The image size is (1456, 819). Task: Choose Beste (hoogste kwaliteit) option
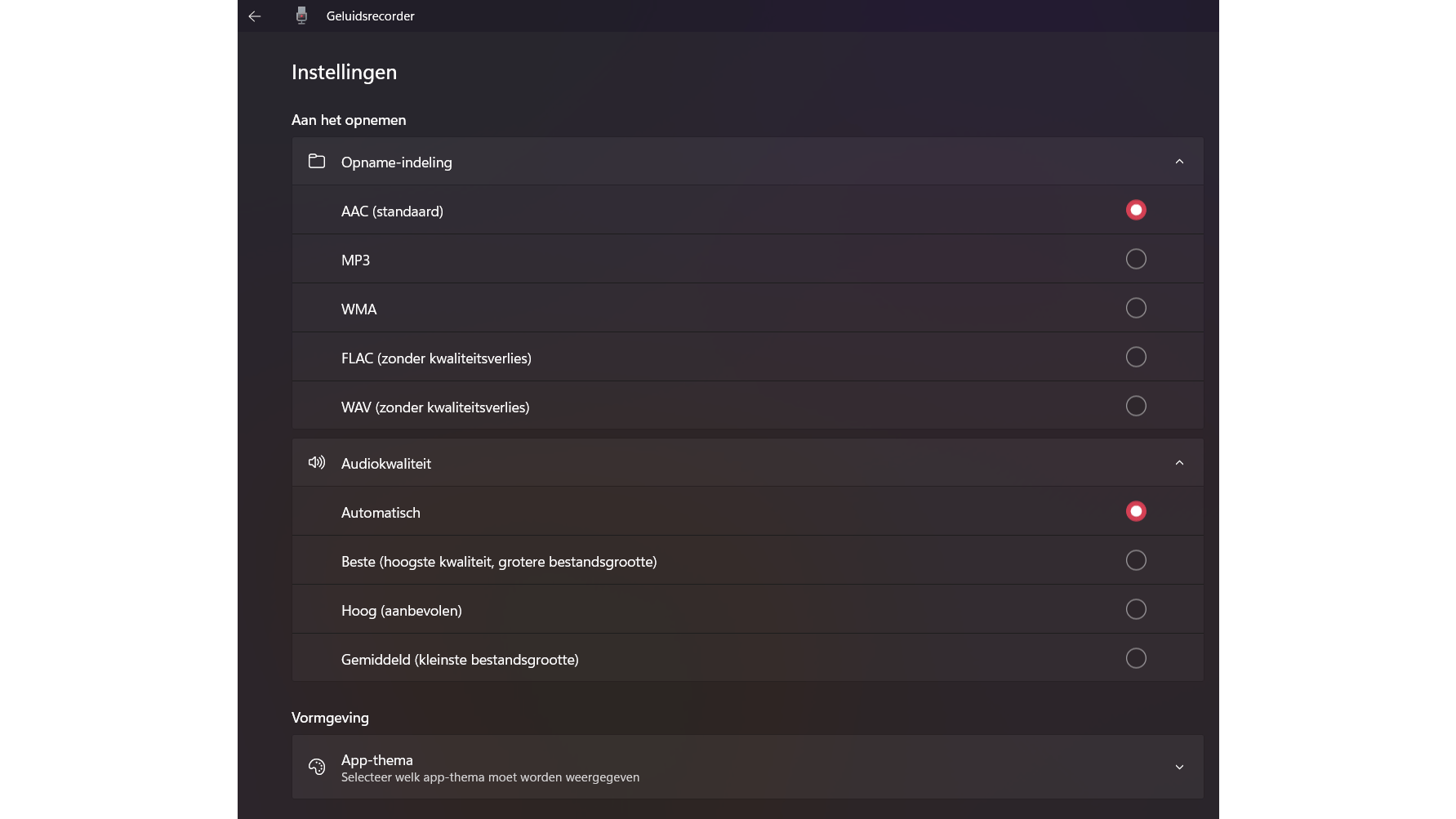(1136, 561)
